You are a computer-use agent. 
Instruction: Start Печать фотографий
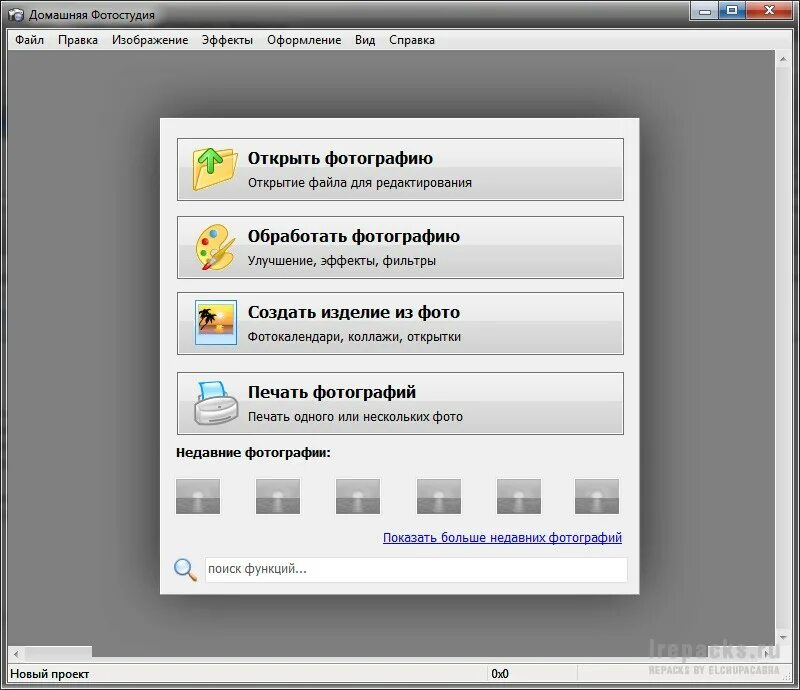pyautogui.click(x=400, y=403)
